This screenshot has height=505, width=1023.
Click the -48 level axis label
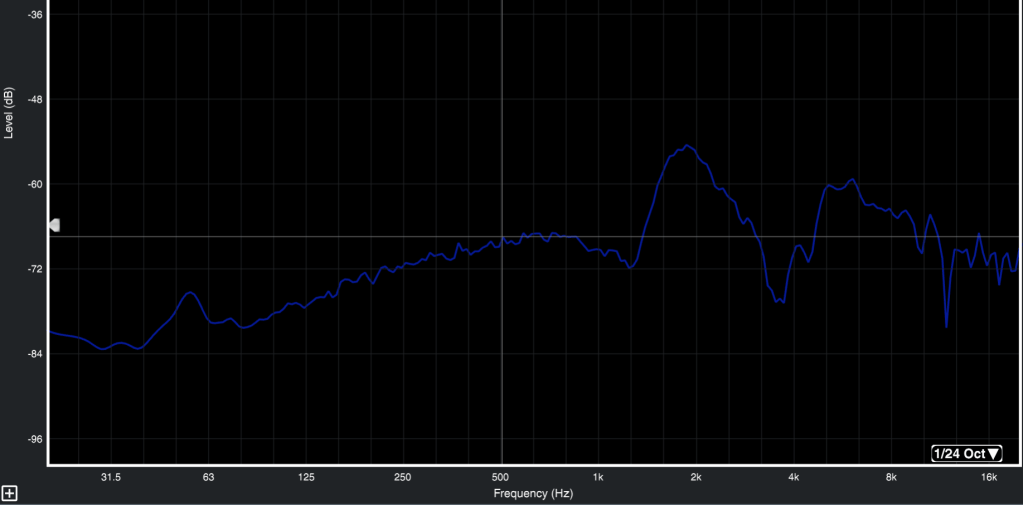[34, 100]
